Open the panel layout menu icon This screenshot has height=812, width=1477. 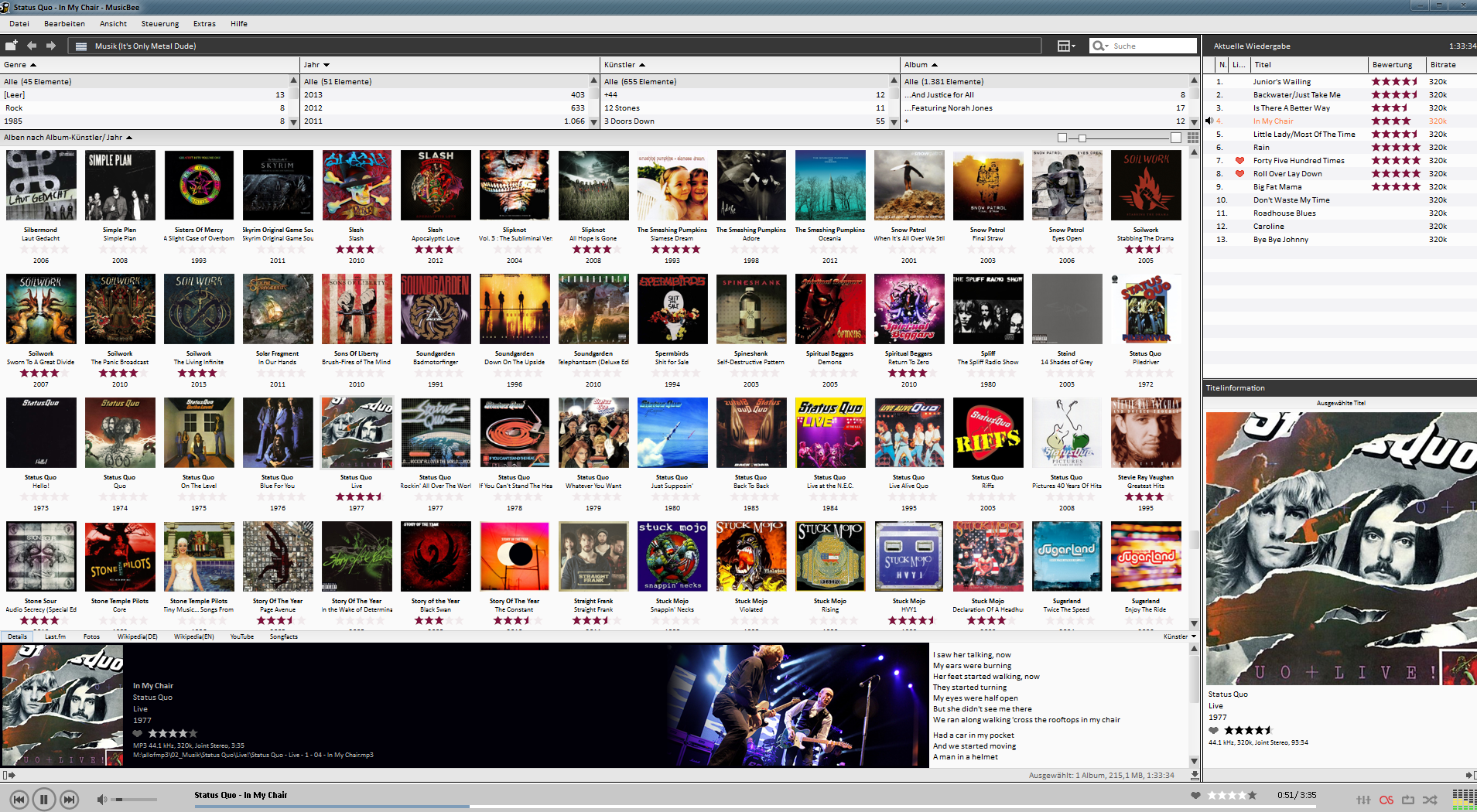[1065, 46]
